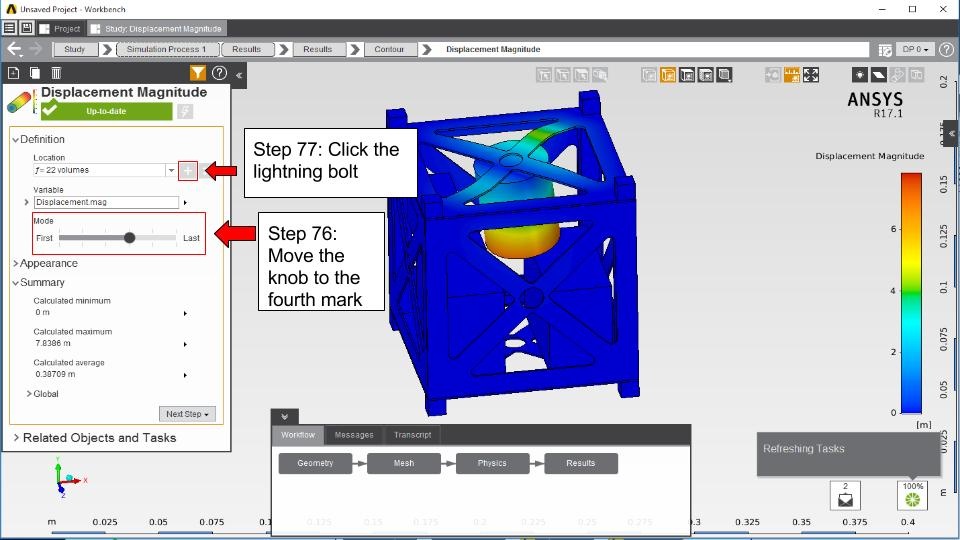
Task: Click the Mode slider knob
Action: pyautogui.click(x=129, y=238)
